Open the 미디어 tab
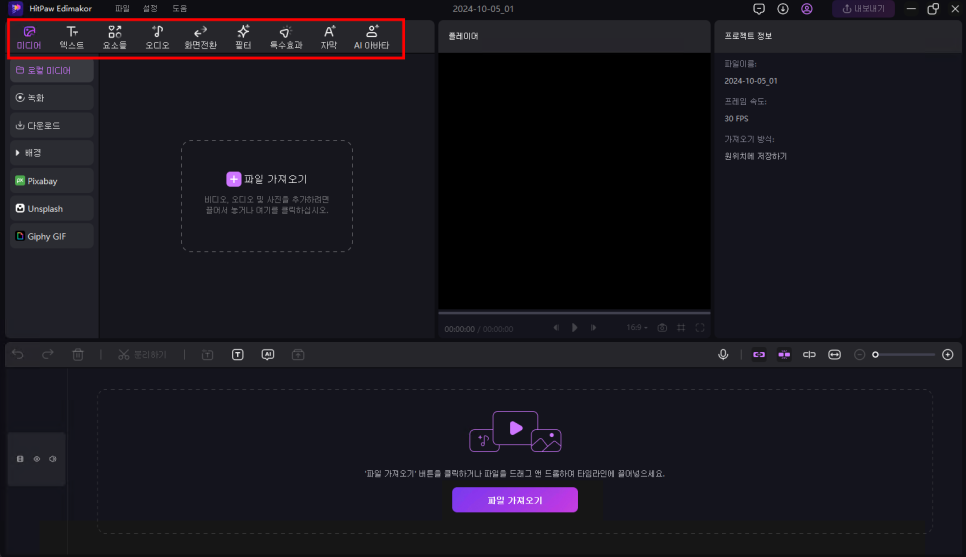The image size is (966, 557). click(29, 38)
